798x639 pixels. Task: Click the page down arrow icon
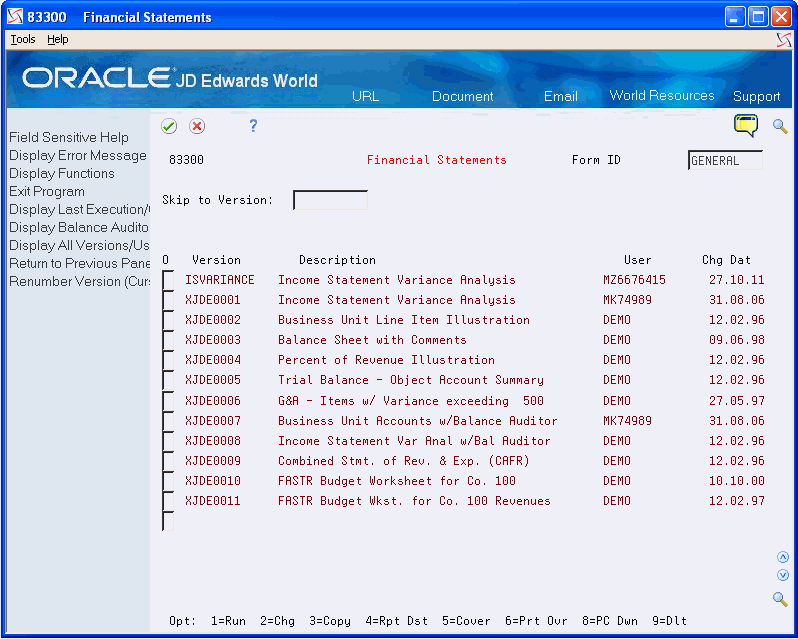click(783, 575)
